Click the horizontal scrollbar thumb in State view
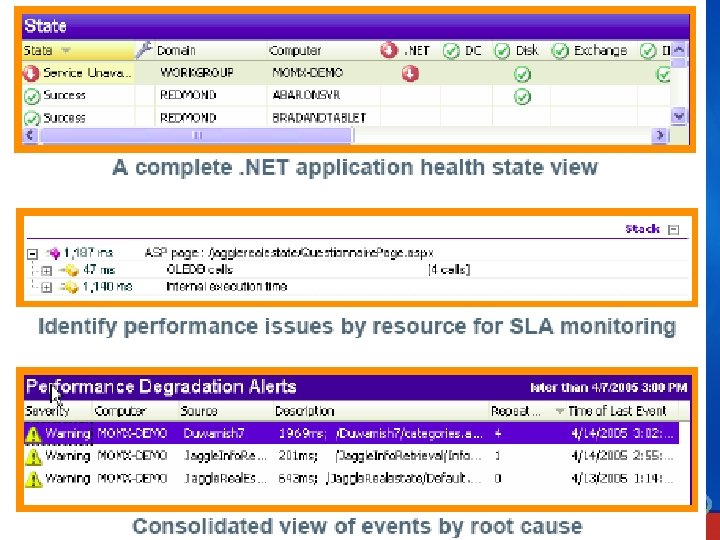 (197, 135)
